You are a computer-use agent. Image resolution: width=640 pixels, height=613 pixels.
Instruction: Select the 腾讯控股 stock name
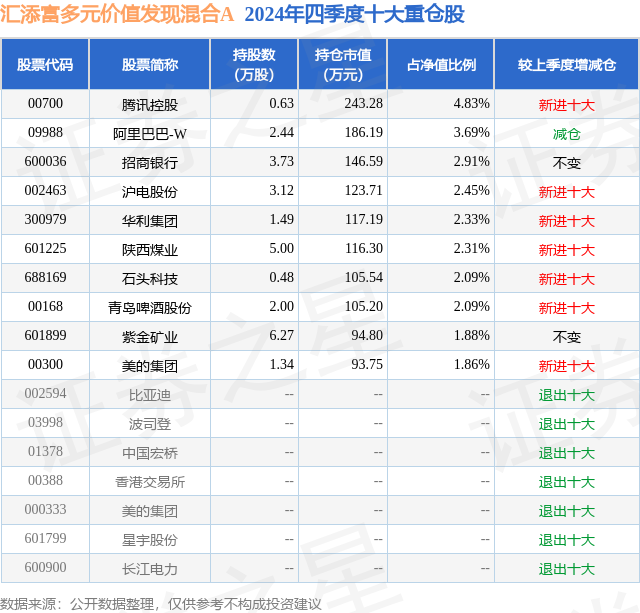pos(150,105)
